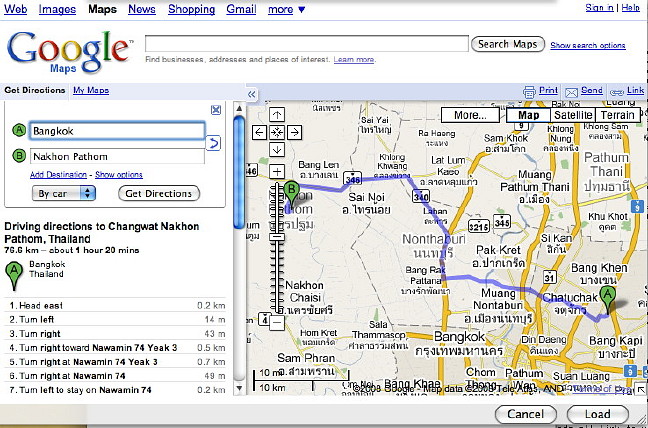The width and height of the screenshot is (648, 428).
Task: Click the scrollbar up arrow
Action: (239, 108)
